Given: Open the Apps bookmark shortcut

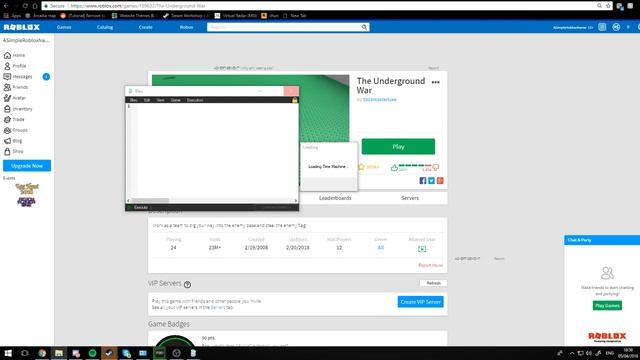Looking at the screenshot, I should click(x=13, y=16).
